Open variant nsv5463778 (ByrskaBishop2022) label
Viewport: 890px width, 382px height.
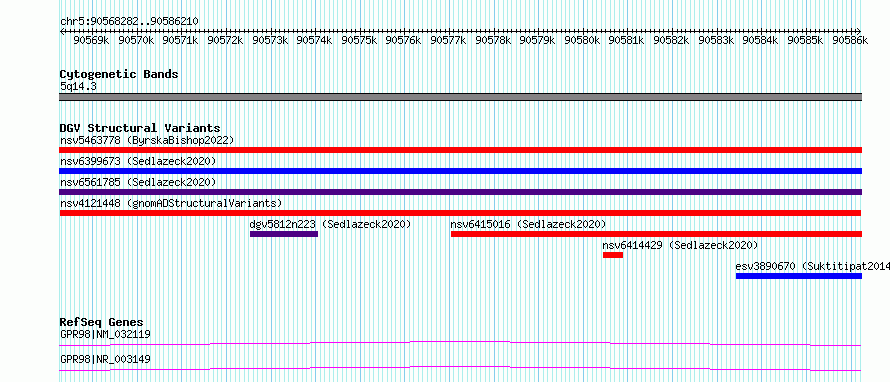point(146,140)
